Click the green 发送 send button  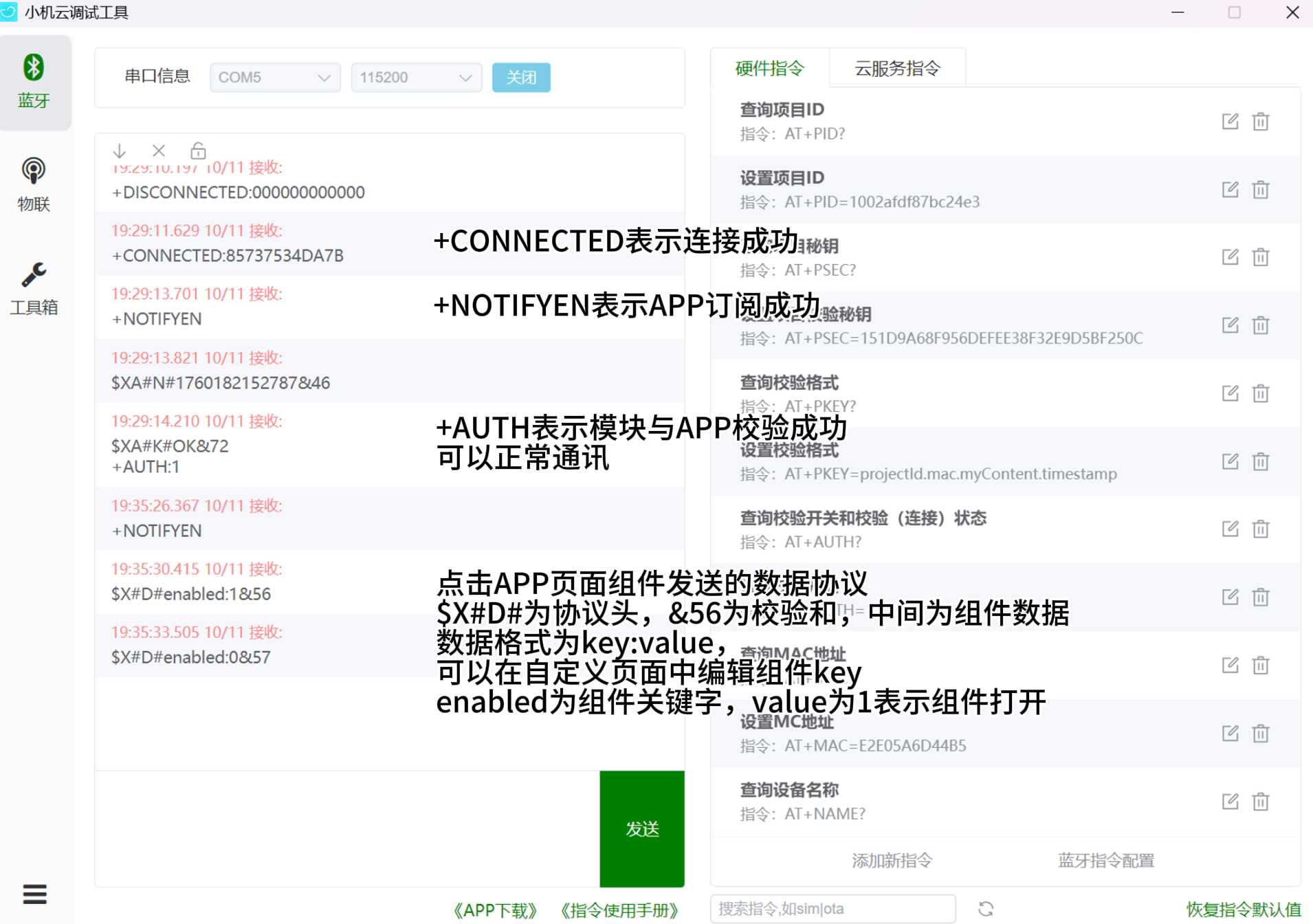641,828
